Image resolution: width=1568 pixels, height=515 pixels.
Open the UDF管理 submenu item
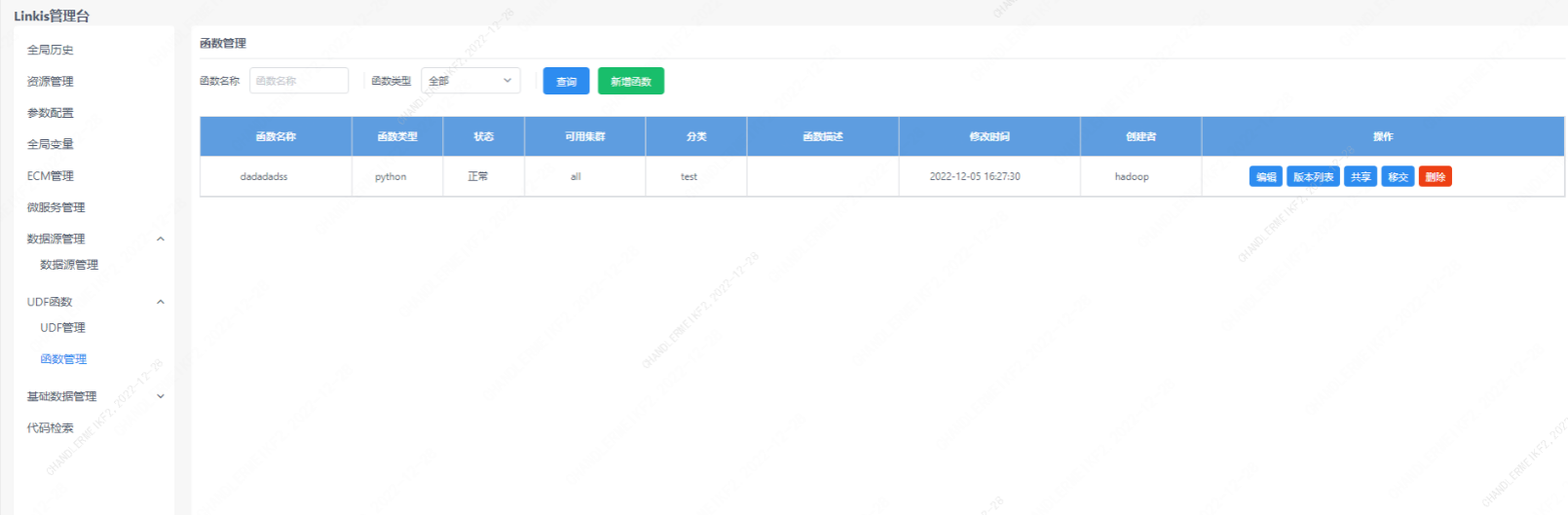point(63,328)
